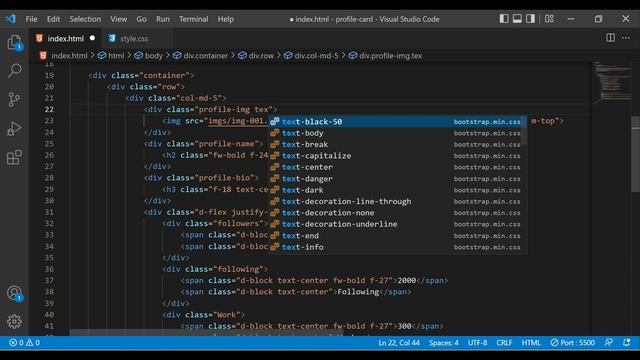Click line number 29 in the gutter
Image resolution: width=640 pixels, height=360 pixels.
(x=49, y=189)
